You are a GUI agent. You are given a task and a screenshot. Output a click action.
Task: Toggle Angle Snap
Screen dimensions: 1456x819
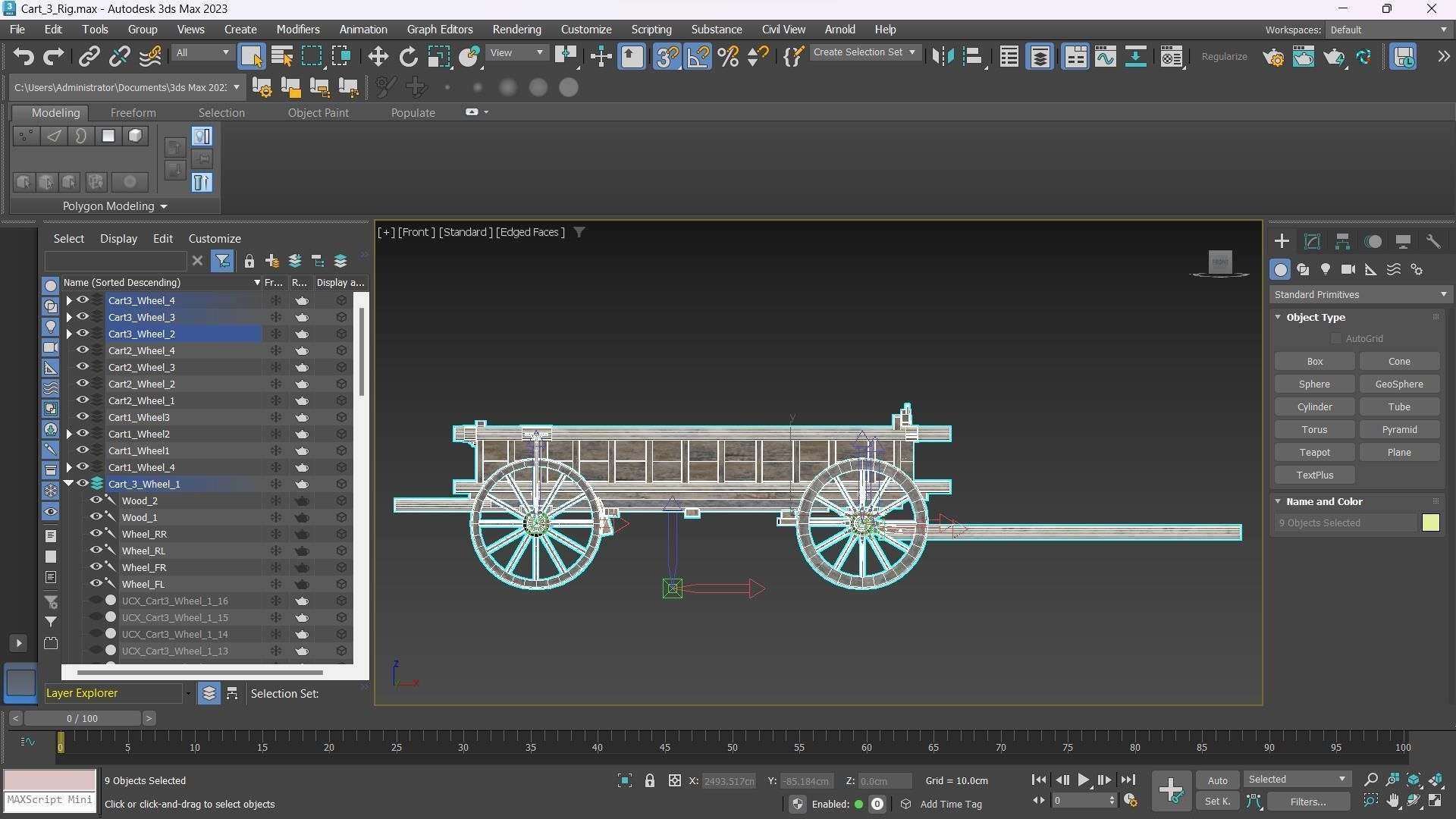[x=698, y=57]
